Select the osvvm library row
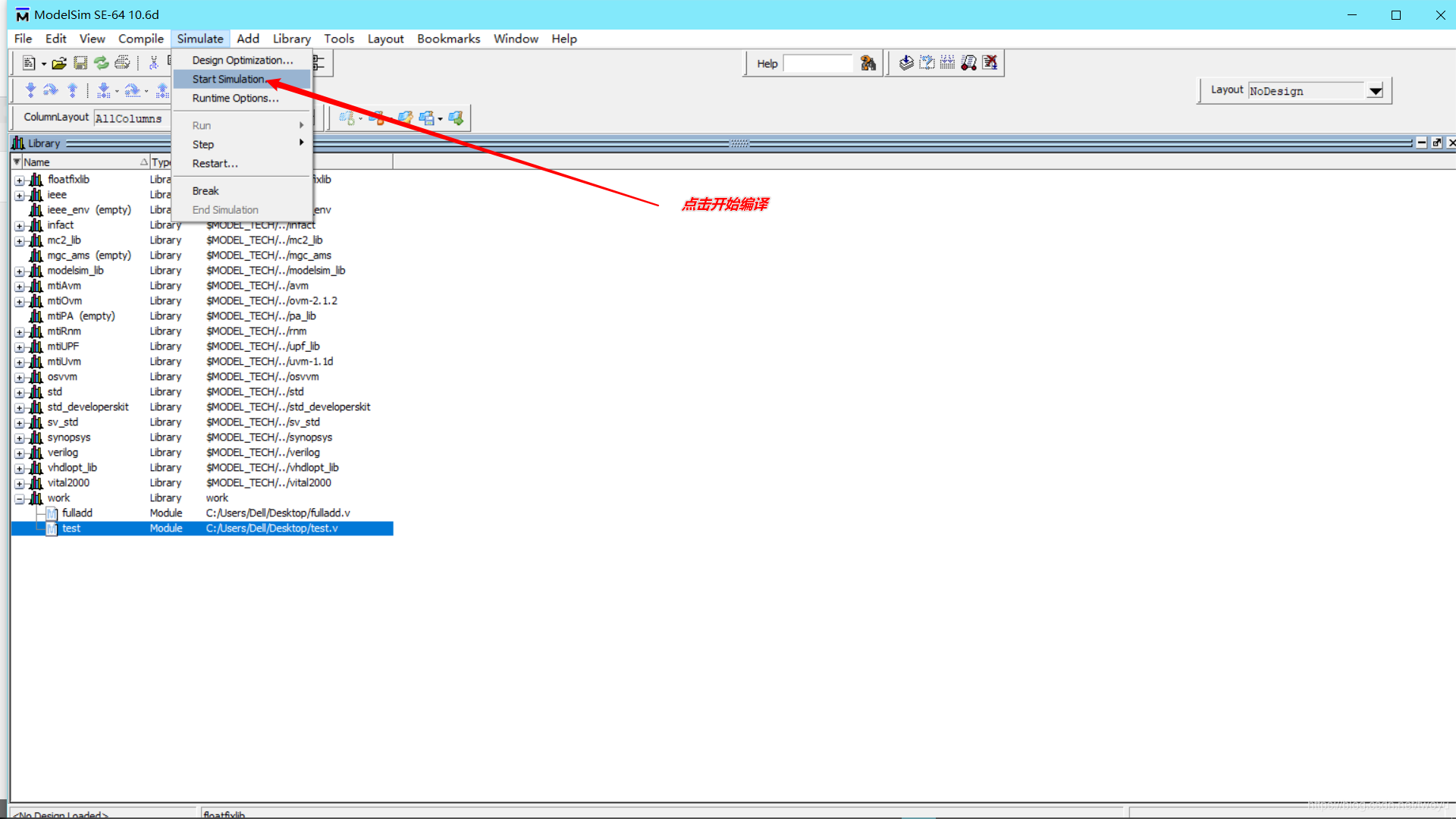1456x819 pixels. pos(202,377)
